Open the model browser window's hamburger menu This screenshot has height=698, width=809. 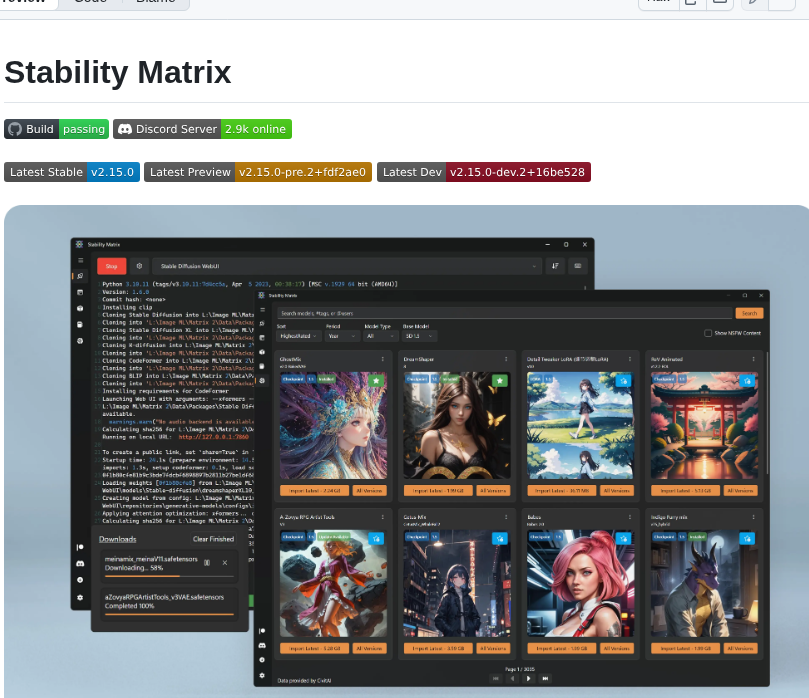point(262,310)
